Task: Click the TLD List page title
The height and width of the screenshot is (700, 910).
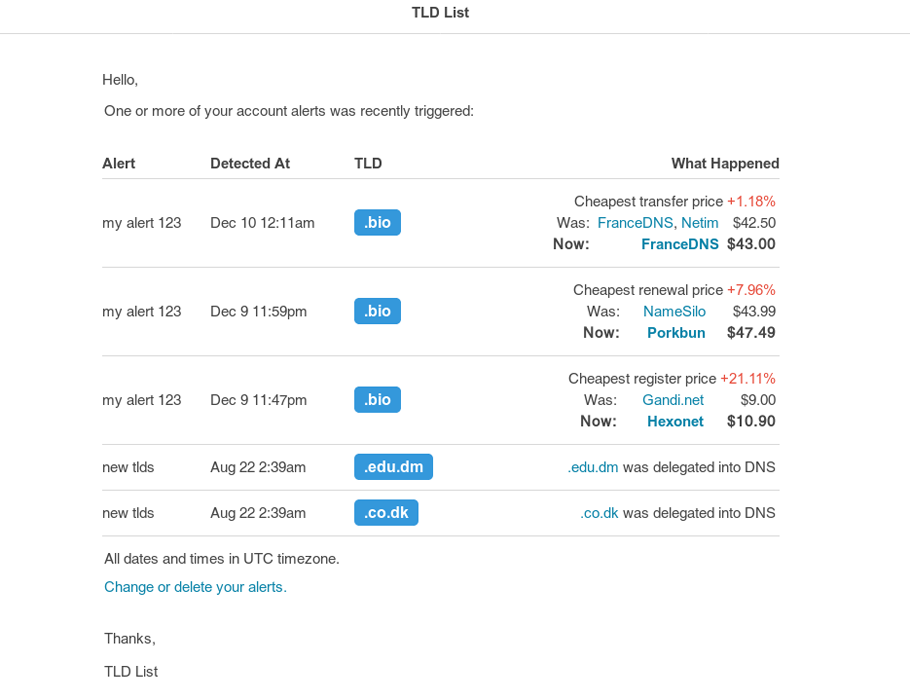Action: pyautogui.click(x=440, y=13)
